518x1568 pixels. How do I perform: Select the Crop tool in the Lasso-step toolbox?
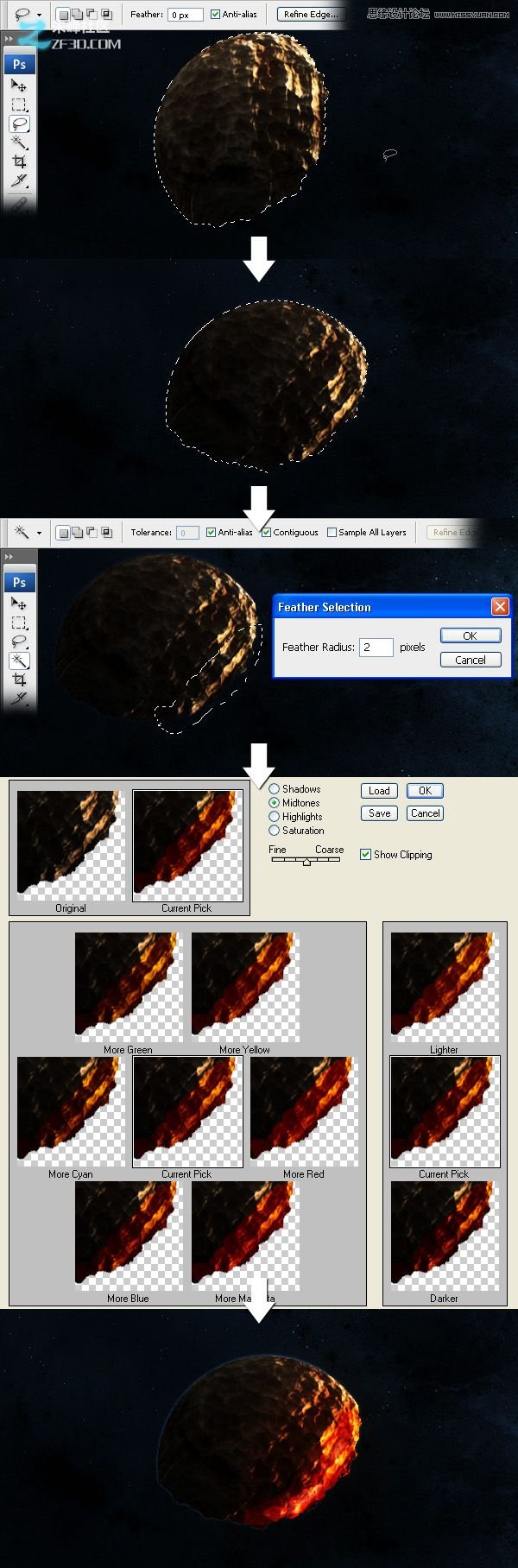(x=19, y=161)
